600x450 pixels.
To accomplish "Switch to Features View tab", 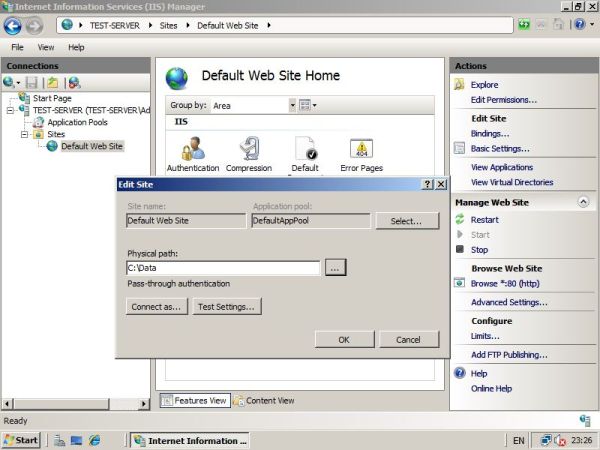I will click(195, 400).
